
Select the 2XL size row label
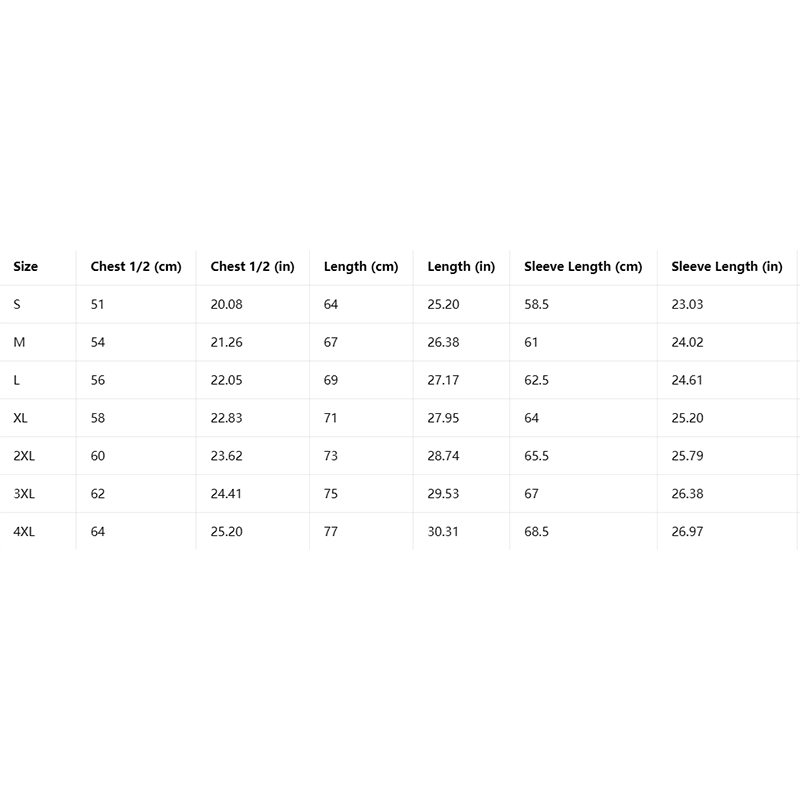coord(24,456)
